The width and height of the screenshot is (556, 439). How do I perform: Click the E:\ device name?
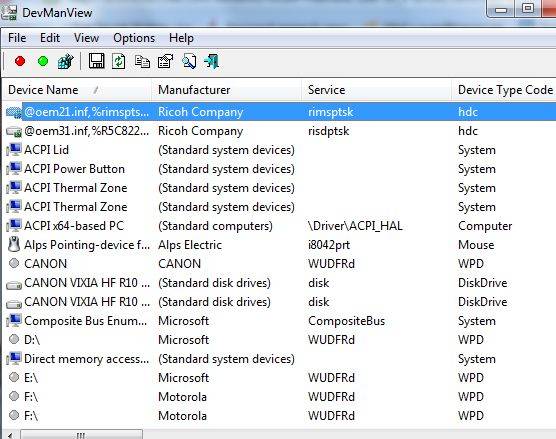[x=31, y=378]
